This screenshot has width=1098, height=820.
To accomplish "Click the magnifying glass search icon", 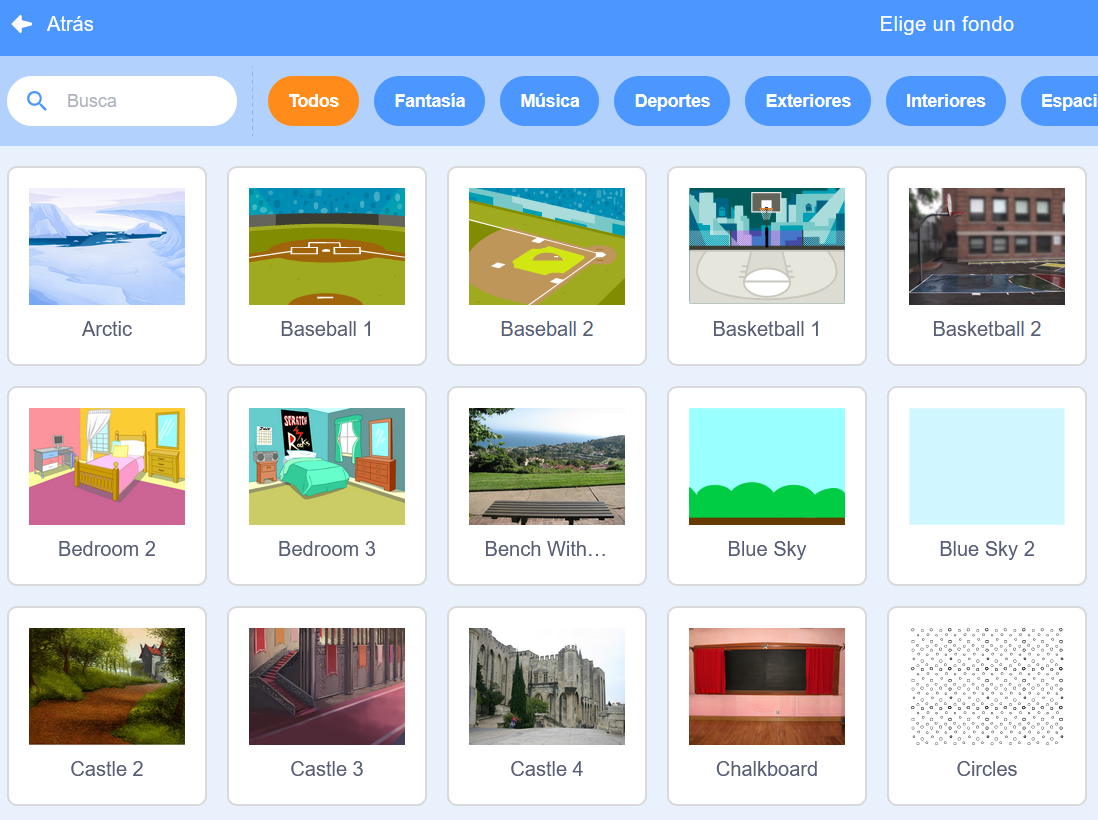I will (x=37, y=101).
